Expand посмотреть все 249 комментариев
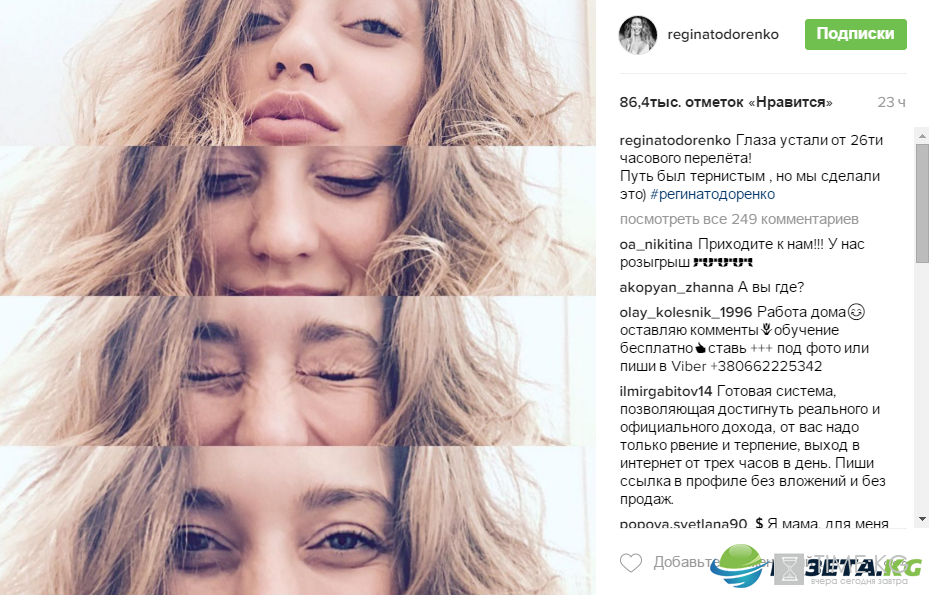The image size is (929, 595). [739, 219]
